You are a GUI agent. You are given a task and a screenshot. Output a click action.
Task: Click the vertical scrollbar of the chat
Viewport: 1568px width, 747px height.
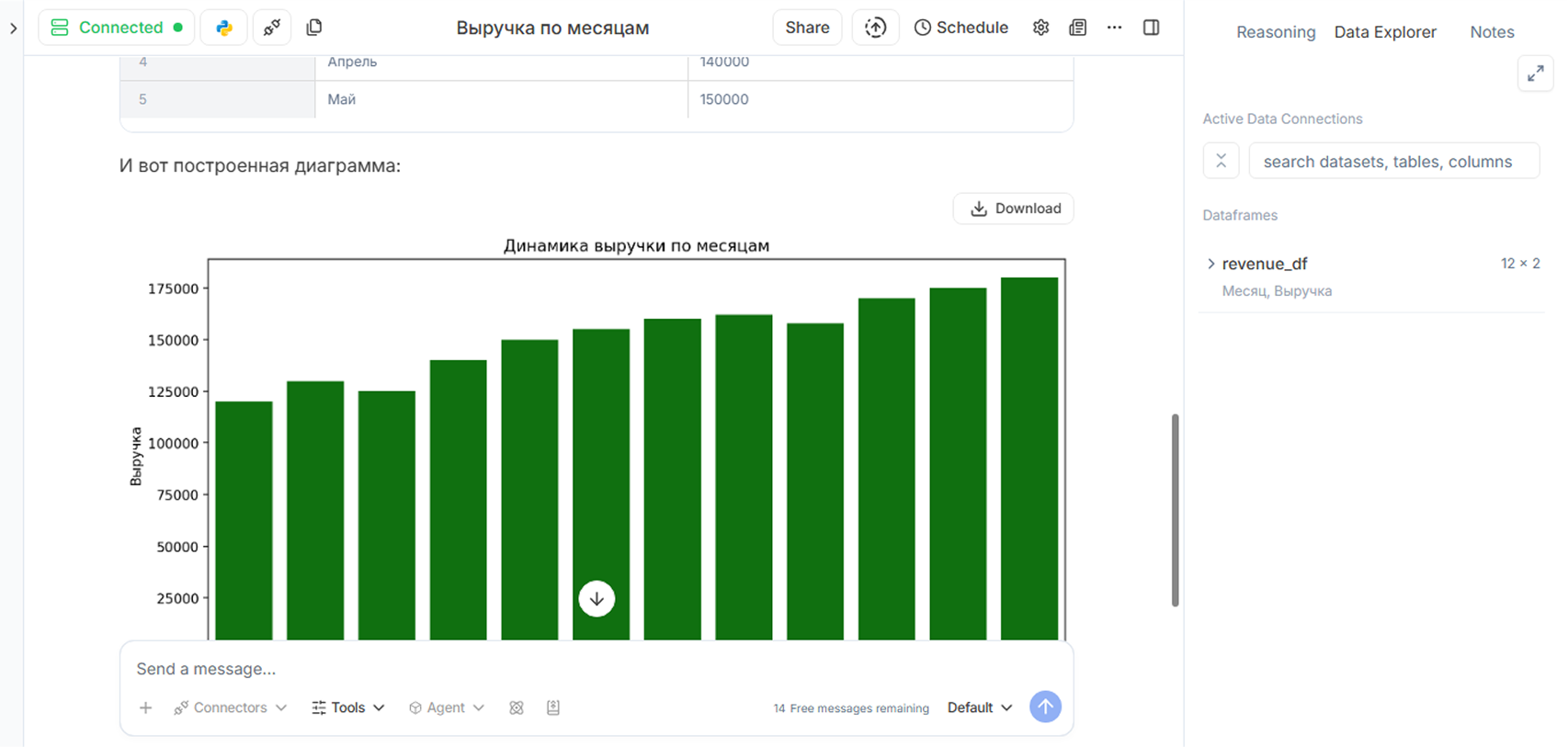click(x=1175, y=510)
